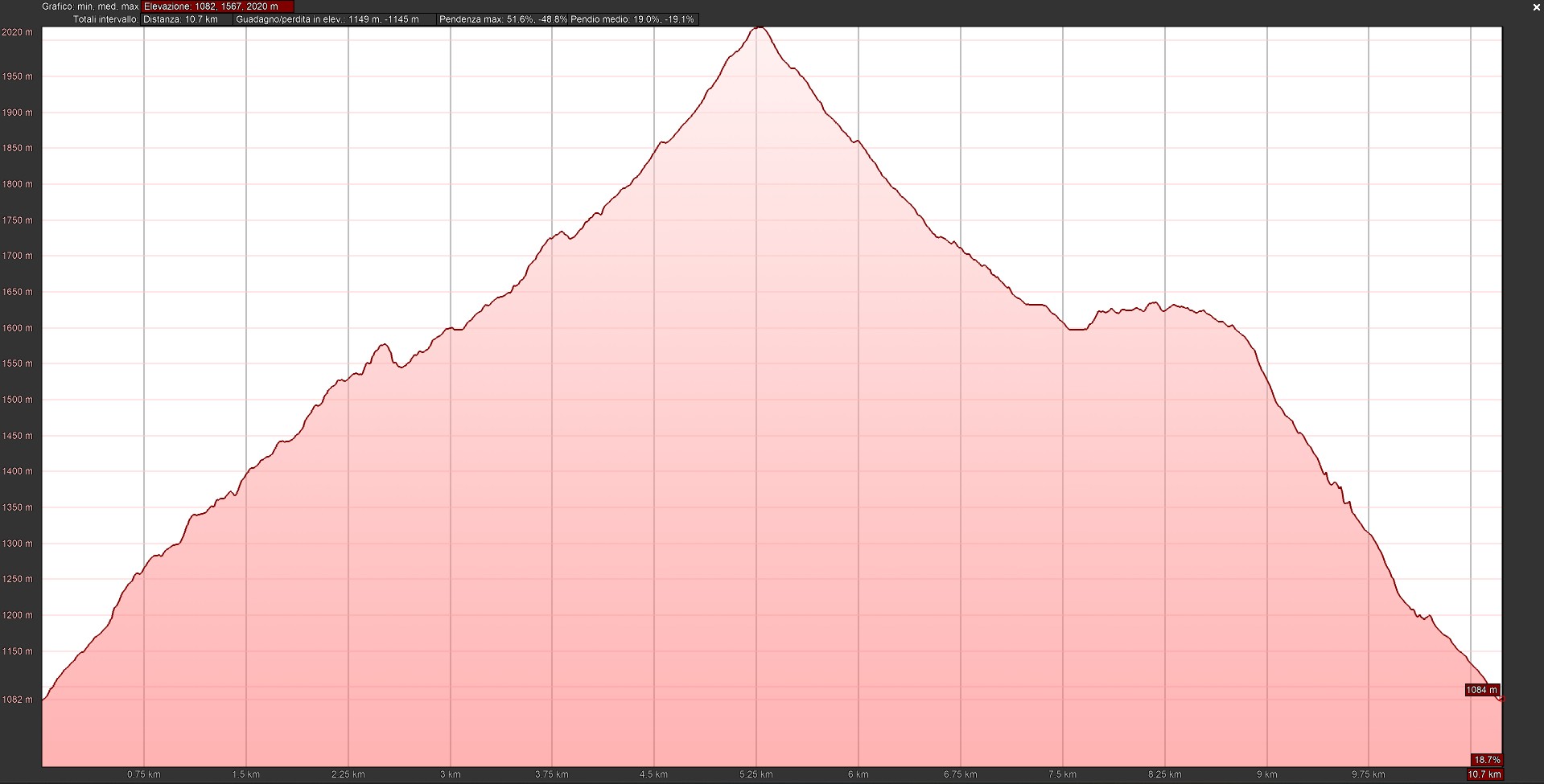The height and width of the screenshot is (784, 1544).
Task: Click the '1450 m' y-axis label
Action: 17,436
